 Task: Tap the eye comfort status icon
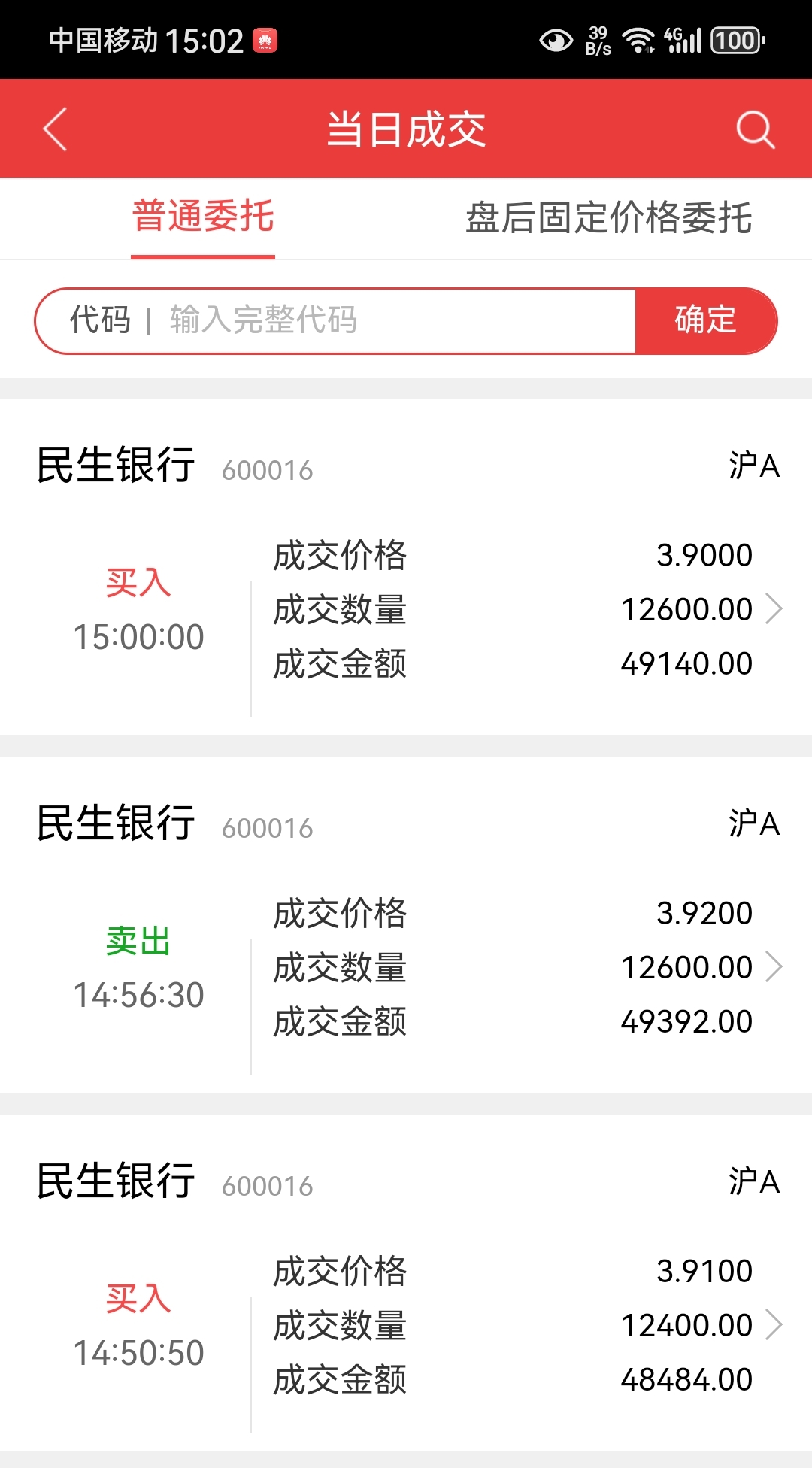coord(556,41)
